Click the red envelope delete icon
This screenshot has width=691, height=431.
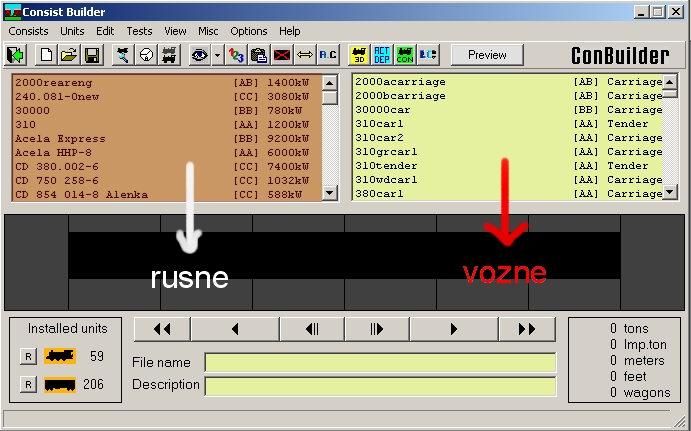pyautogui.click(x=281, y=55)
